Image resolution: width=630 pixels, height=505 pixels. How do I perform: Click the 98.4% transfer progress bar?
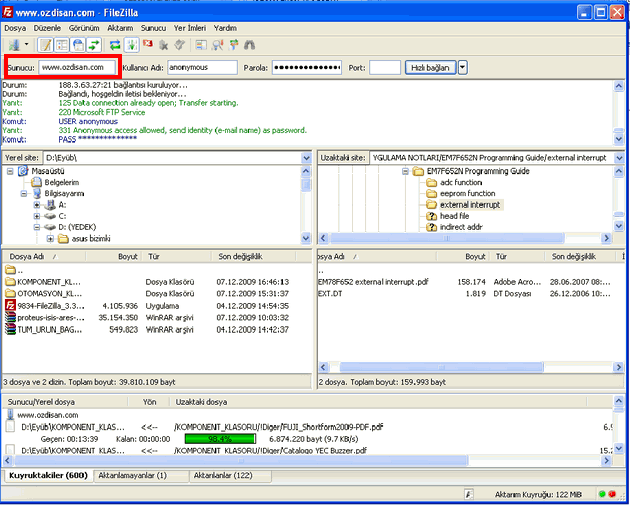pyautogui.click(x=220, y=439)
